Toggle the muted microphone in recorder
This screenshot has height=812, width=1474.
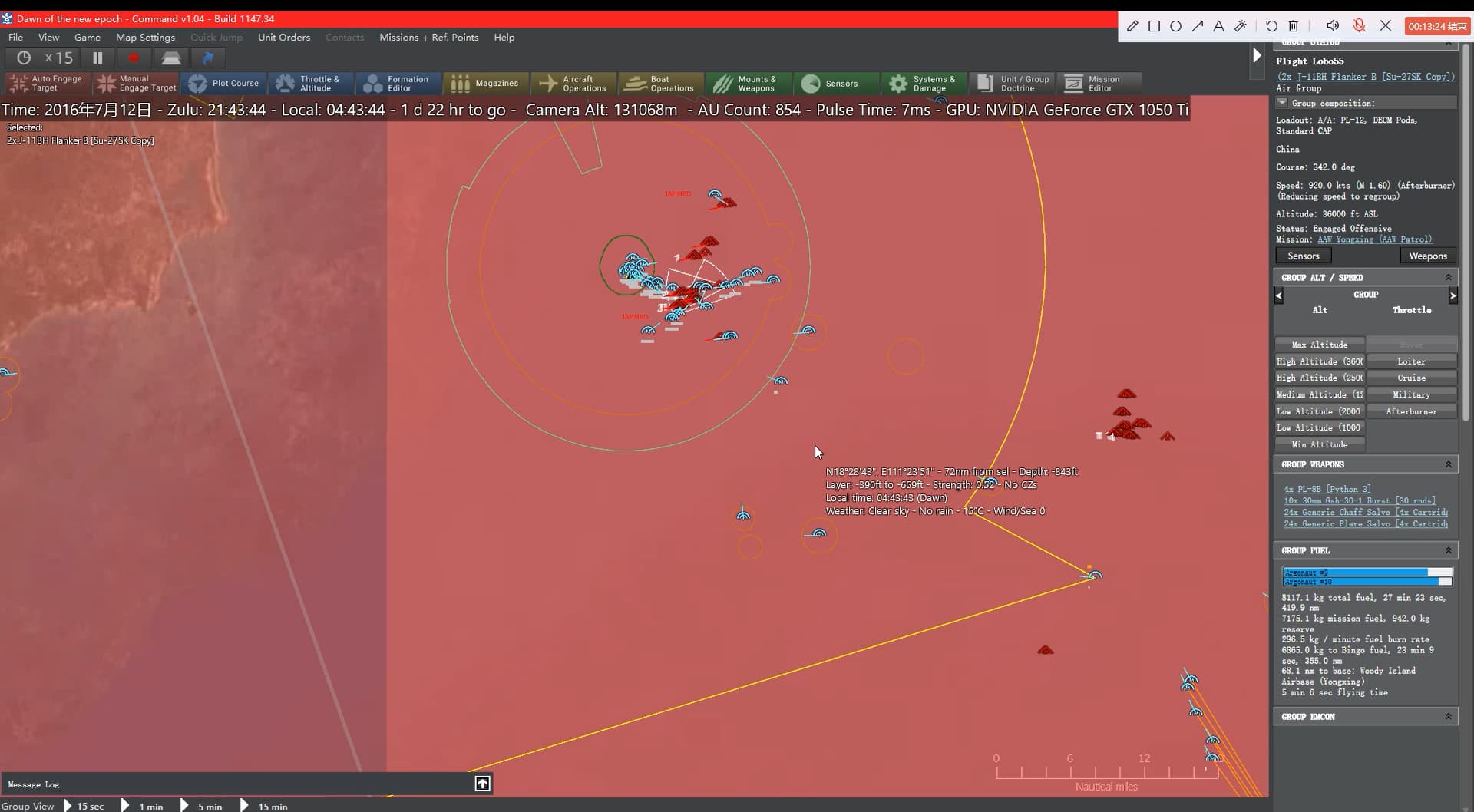pyautogui.click(x=1359, y=26)
